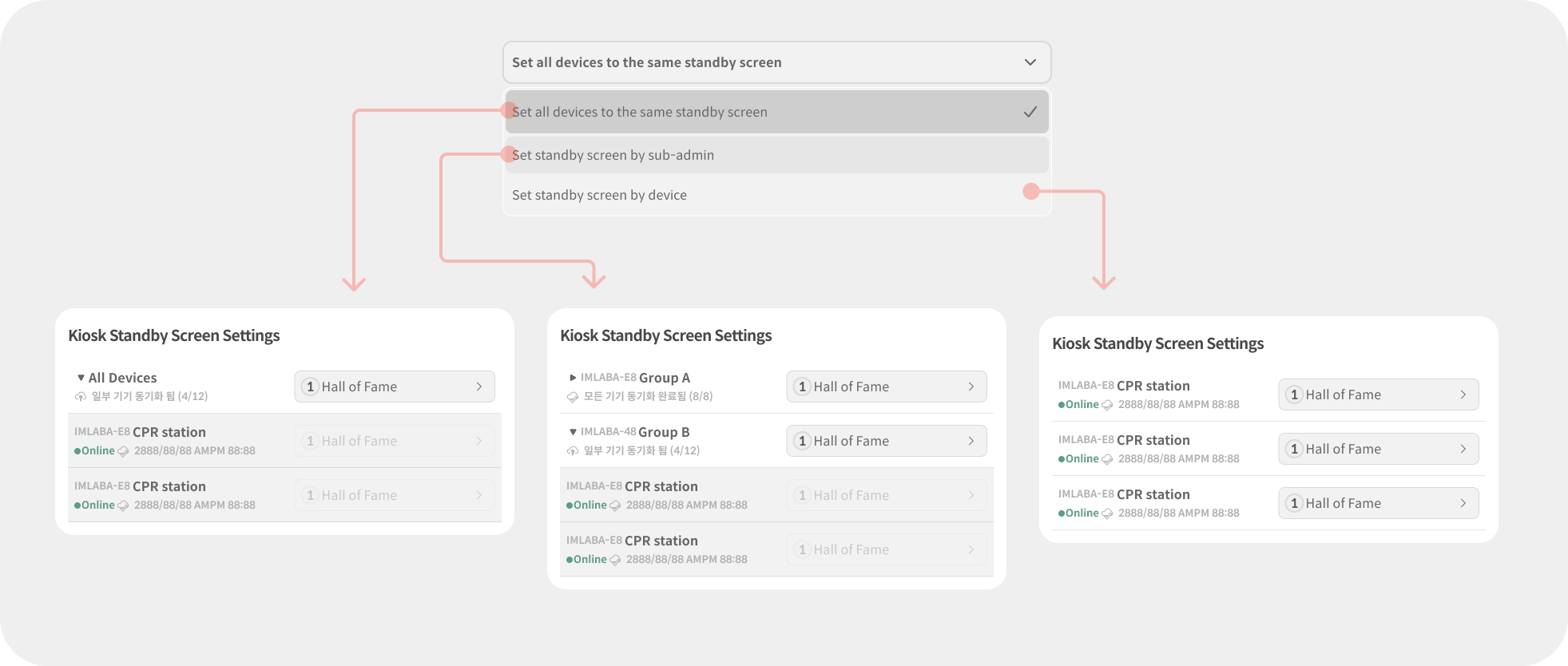Open the Hall of Fame selector for All Devices
Screen dimensions: 1568x666
[x=394, y=387]
